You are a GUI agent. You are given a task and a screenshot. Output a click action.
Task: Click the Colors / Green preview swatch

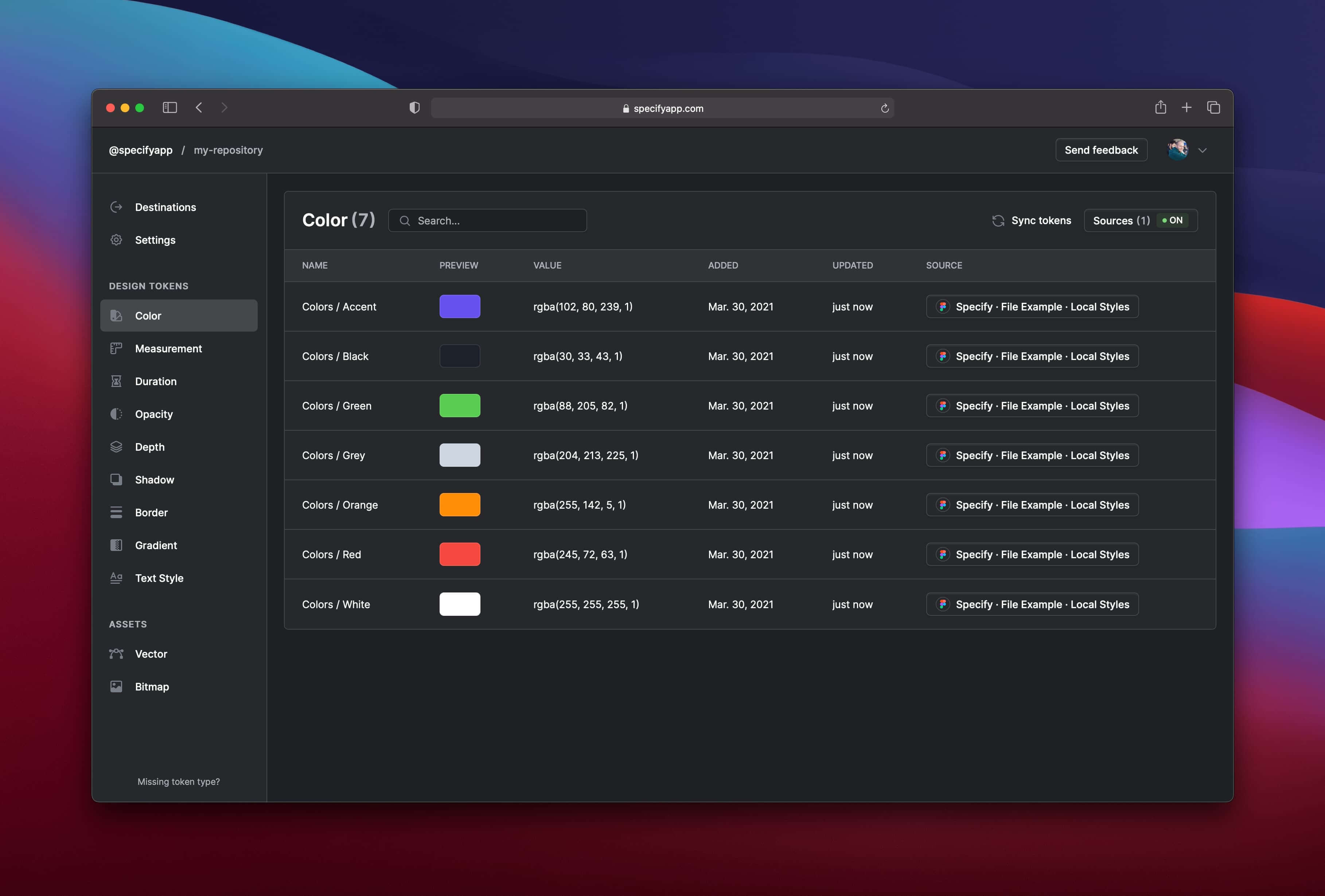[x=460, y=405]
